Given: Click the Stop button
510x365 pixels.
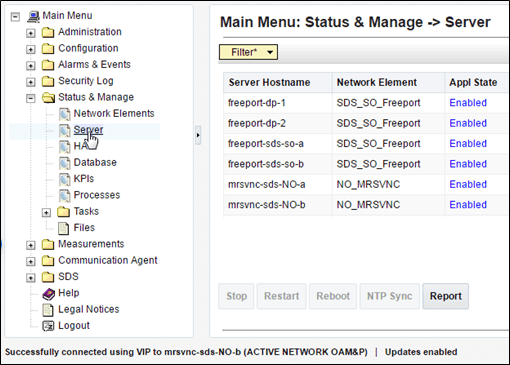Looking at the screenshot, I should (236, 296).
